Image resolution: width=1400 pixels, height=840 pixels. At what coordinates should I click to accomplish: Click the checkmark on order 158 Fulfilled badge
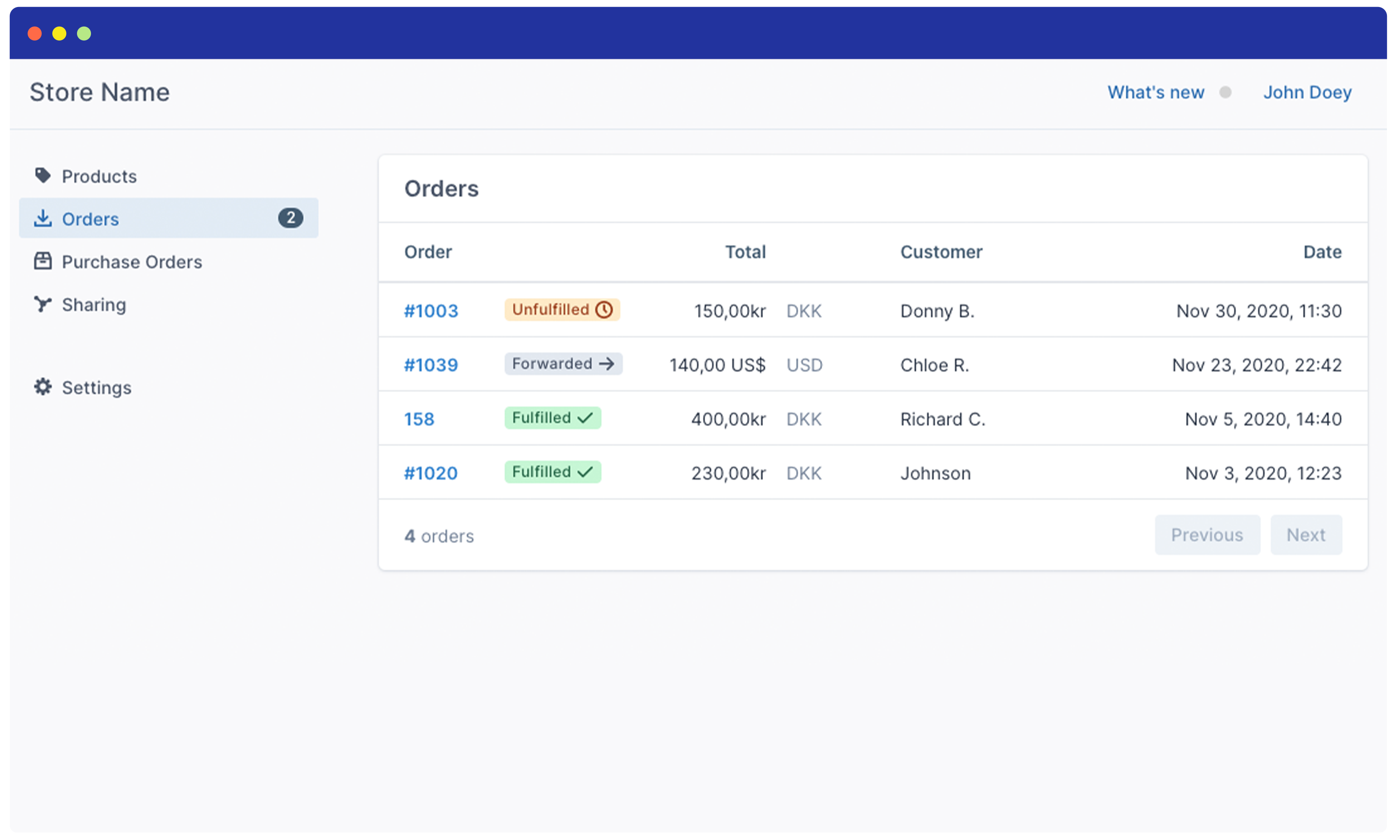(x=585, y=418)
